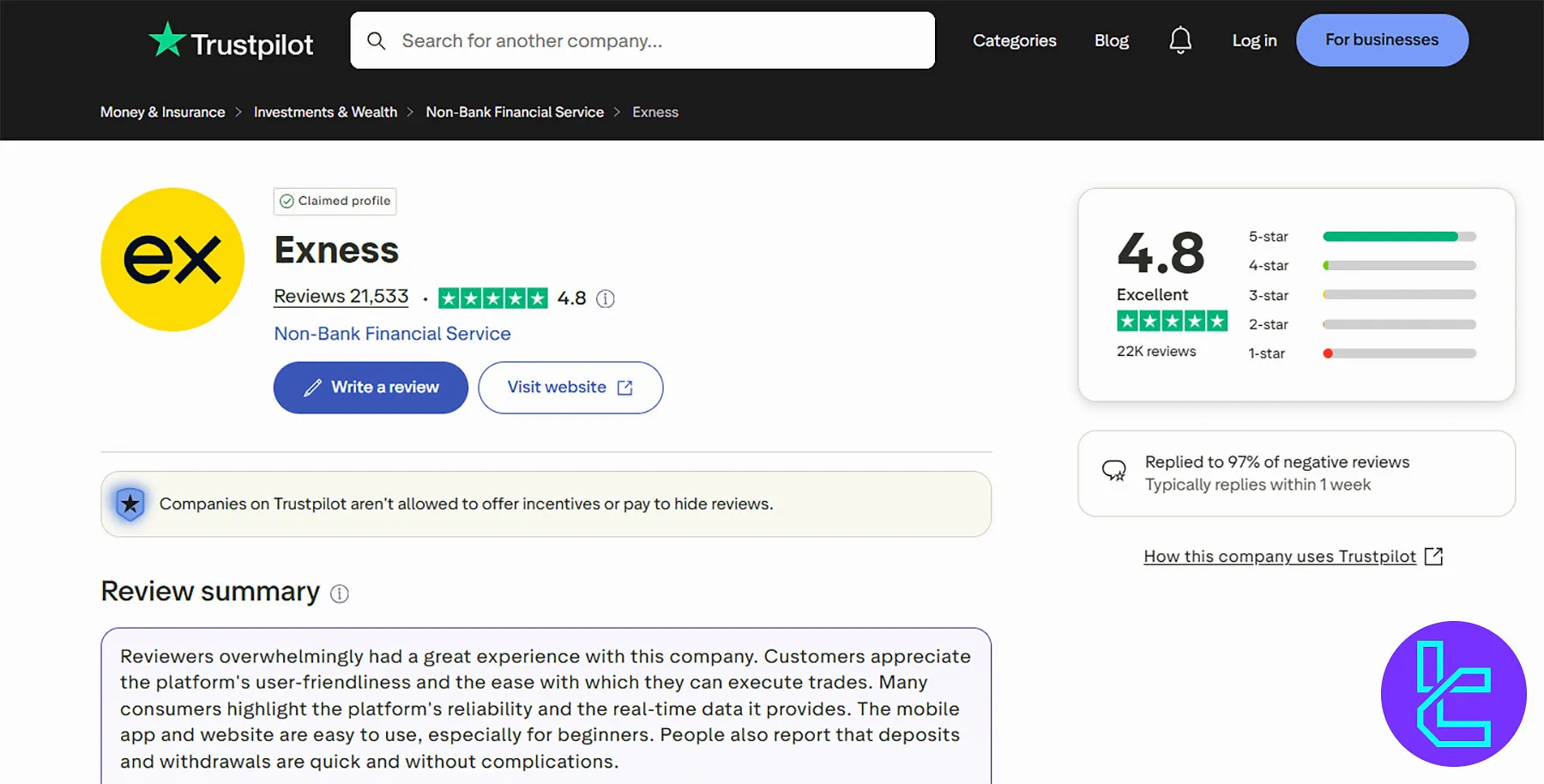Click the shield star icon in notice
1544x784 pixels.
pos(130,504)
